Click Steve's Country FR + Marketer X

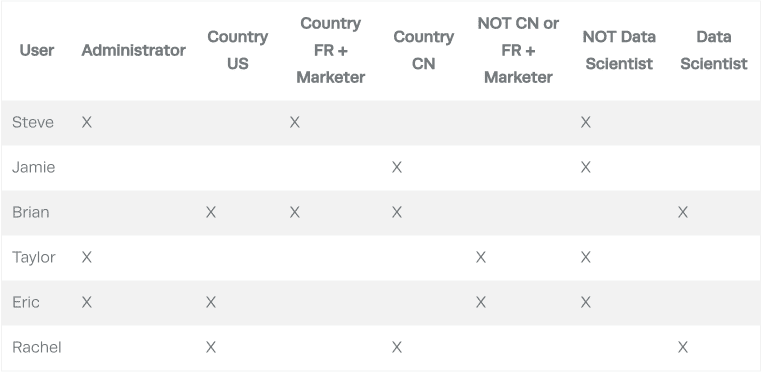click(294, 122)
